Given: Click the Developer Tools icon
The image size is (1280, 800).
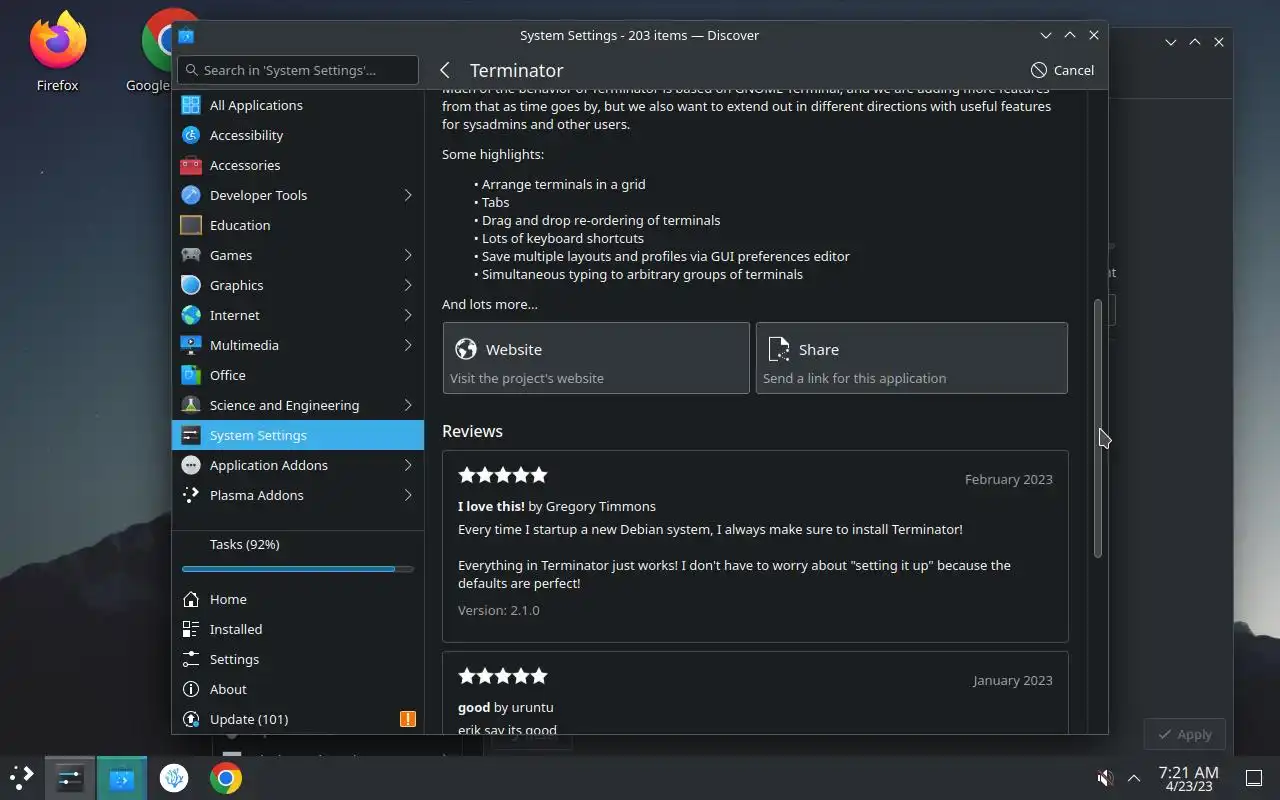Looking at the screenshot, I should pyautogui.click(x=191, y=195).
